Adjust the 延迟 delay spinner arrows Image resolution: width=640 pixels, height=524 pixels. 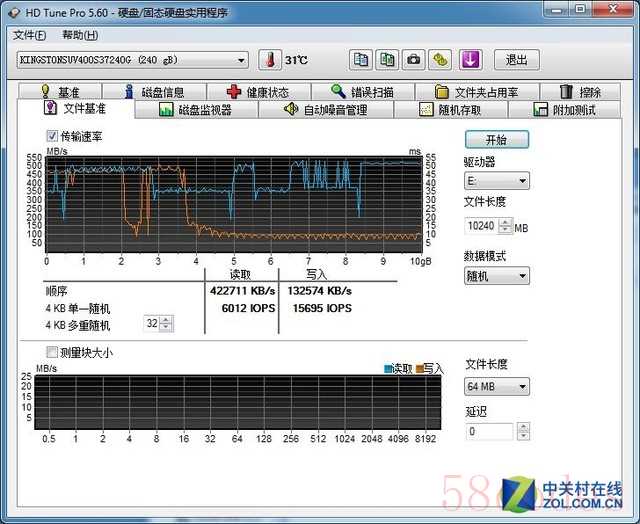point(523,431)
